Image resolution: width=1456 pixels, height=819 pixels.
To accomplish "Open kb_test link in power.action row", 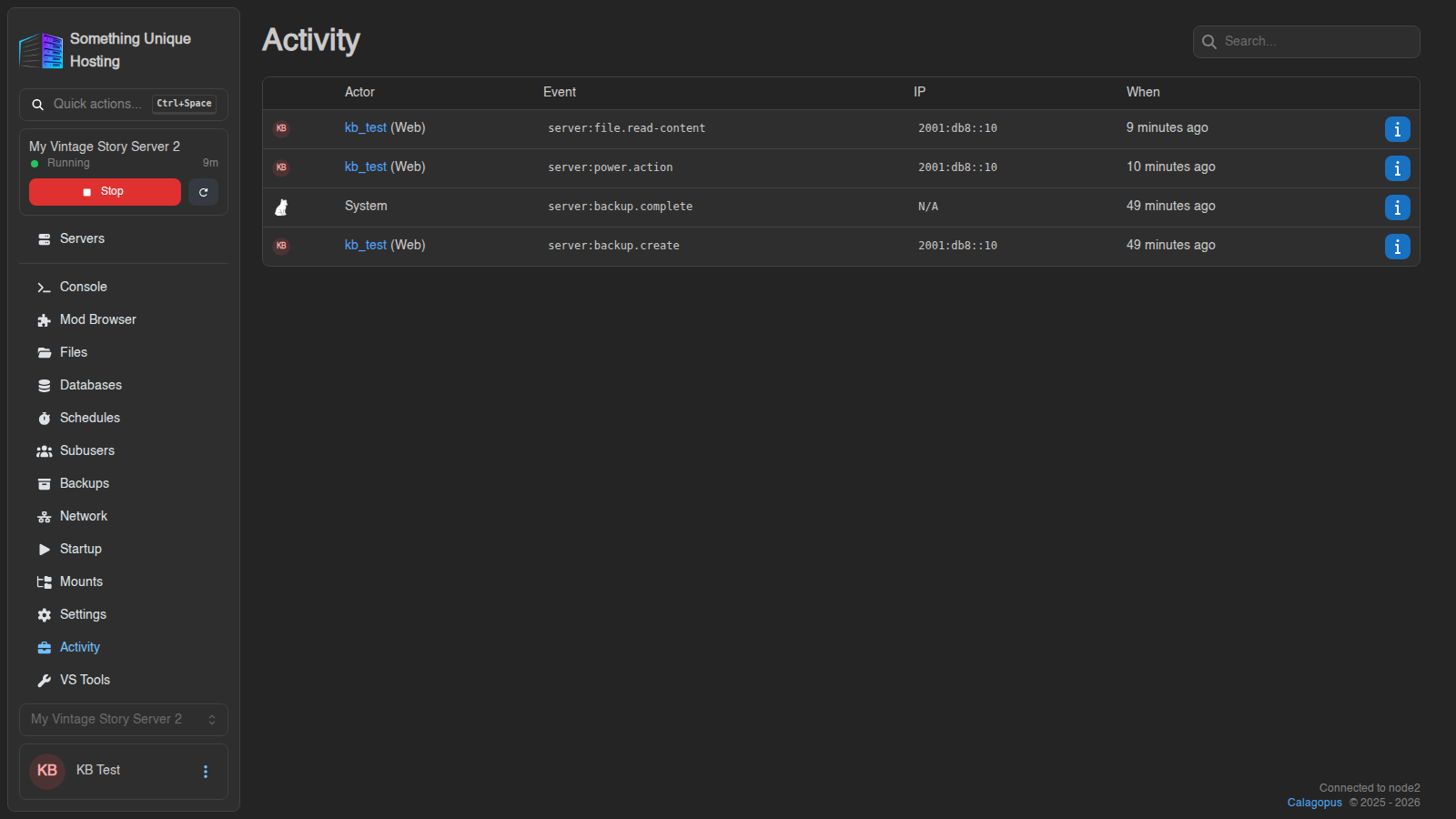I will point(366,167).
